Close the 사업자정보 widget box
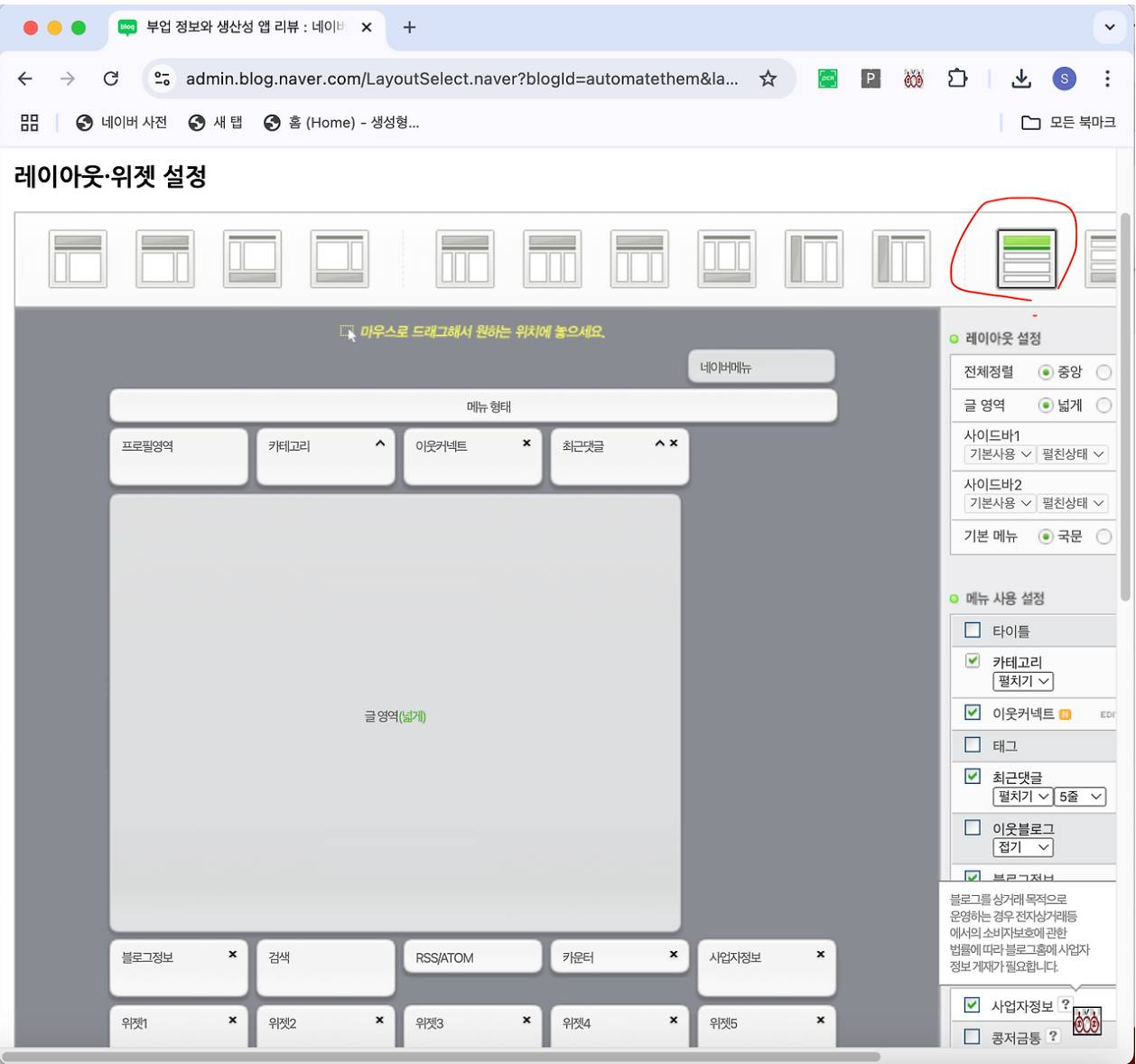Viewport: 1136px width, 1064px height. 820,955
